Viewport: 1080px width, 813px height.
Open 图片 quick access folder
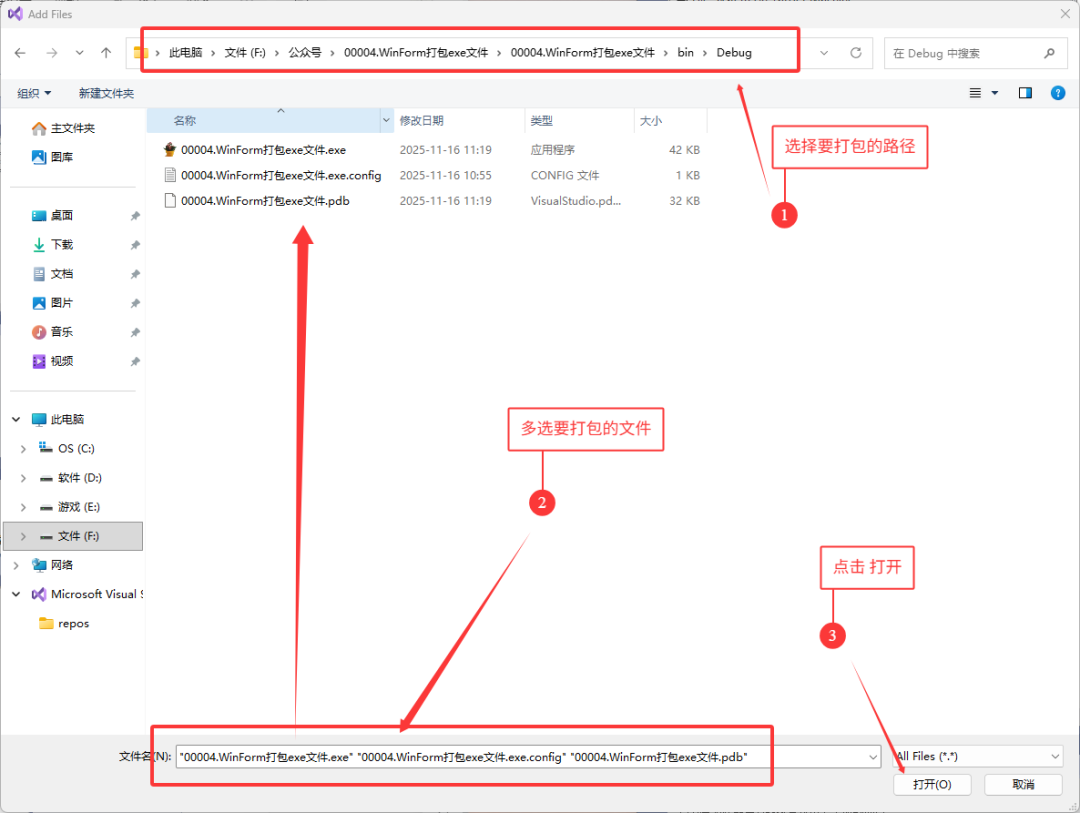click(52, 303)
